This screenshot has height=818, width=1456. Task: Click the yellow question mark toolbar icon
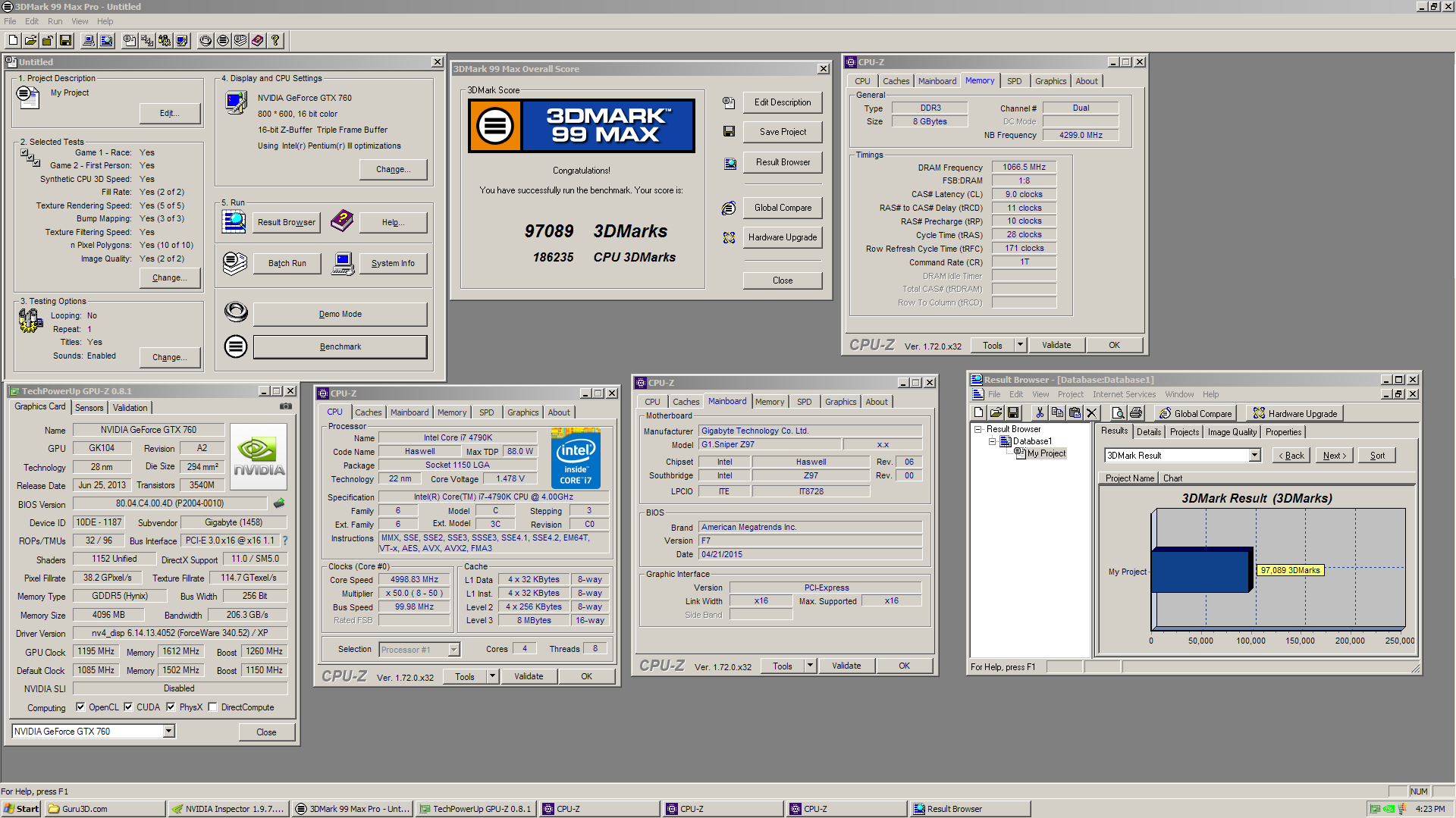275,41
